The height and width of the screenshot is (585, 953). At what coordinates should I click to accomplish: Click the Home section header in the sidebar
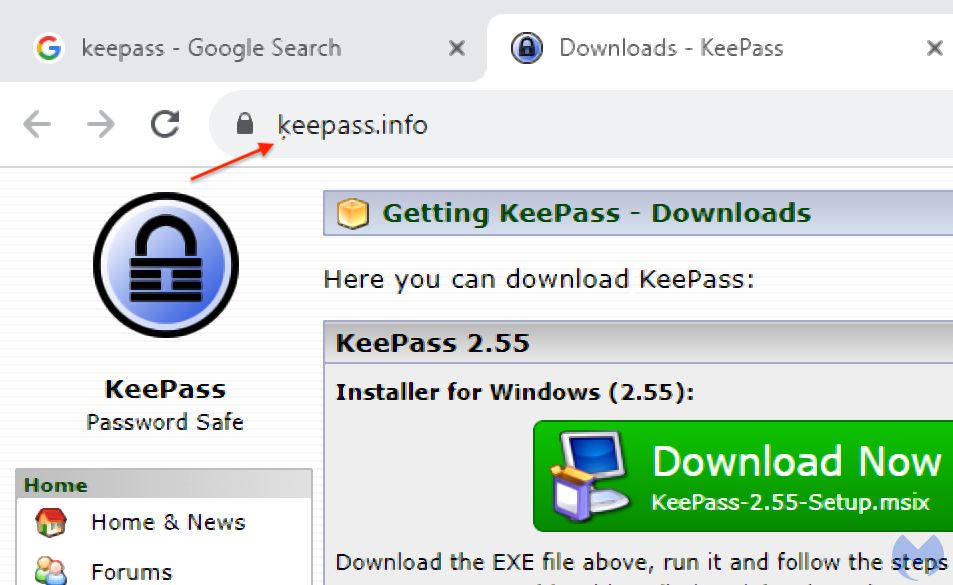tap(164, 484)
